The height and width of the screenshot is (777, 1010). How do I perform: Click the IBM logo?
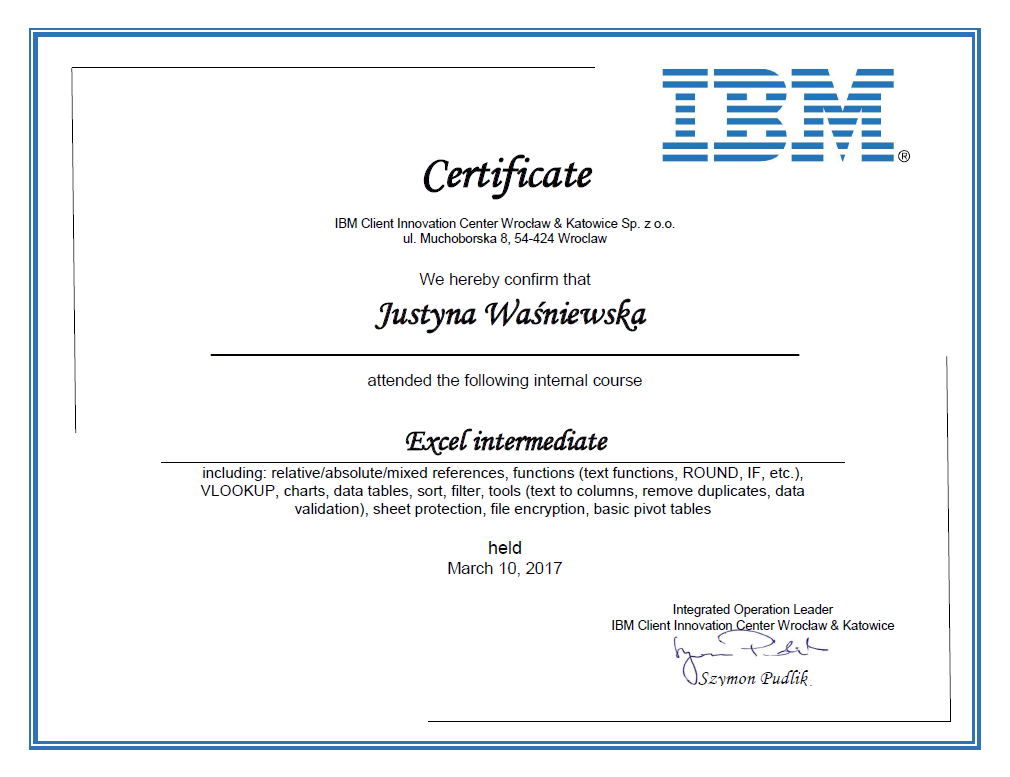[x=778, y=115]
